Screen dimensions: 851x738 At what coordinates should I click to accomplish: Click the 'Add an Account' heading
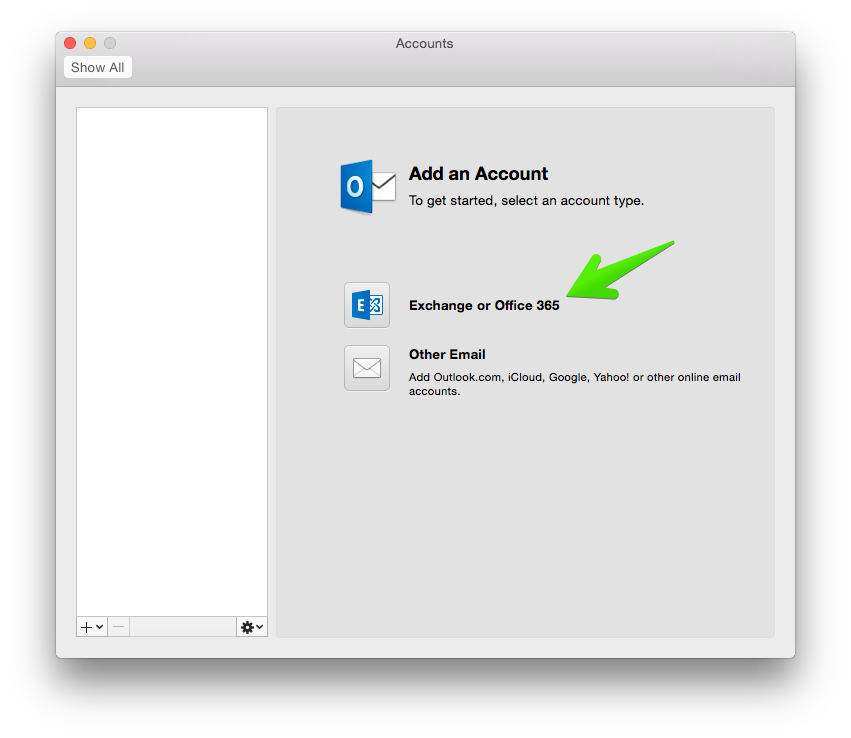coord(478,174)
